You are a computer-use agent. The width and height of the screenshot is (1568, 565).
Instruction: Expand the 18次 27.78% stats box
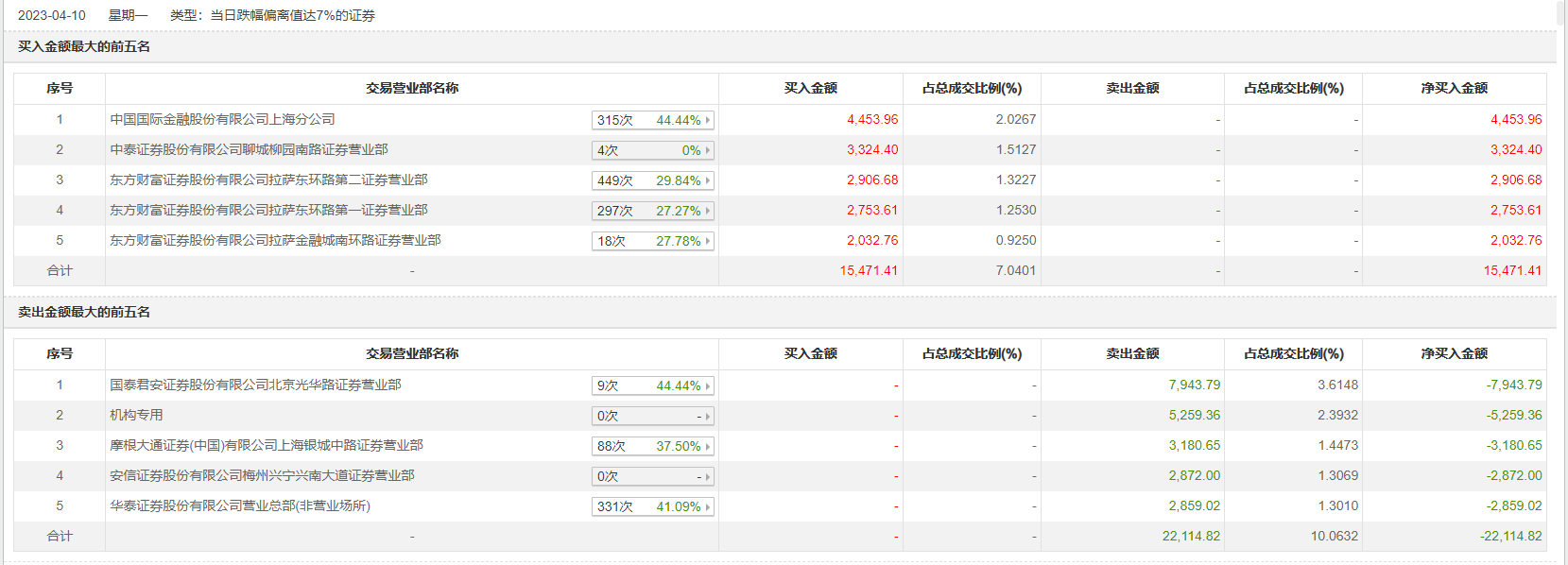(652, 241)
